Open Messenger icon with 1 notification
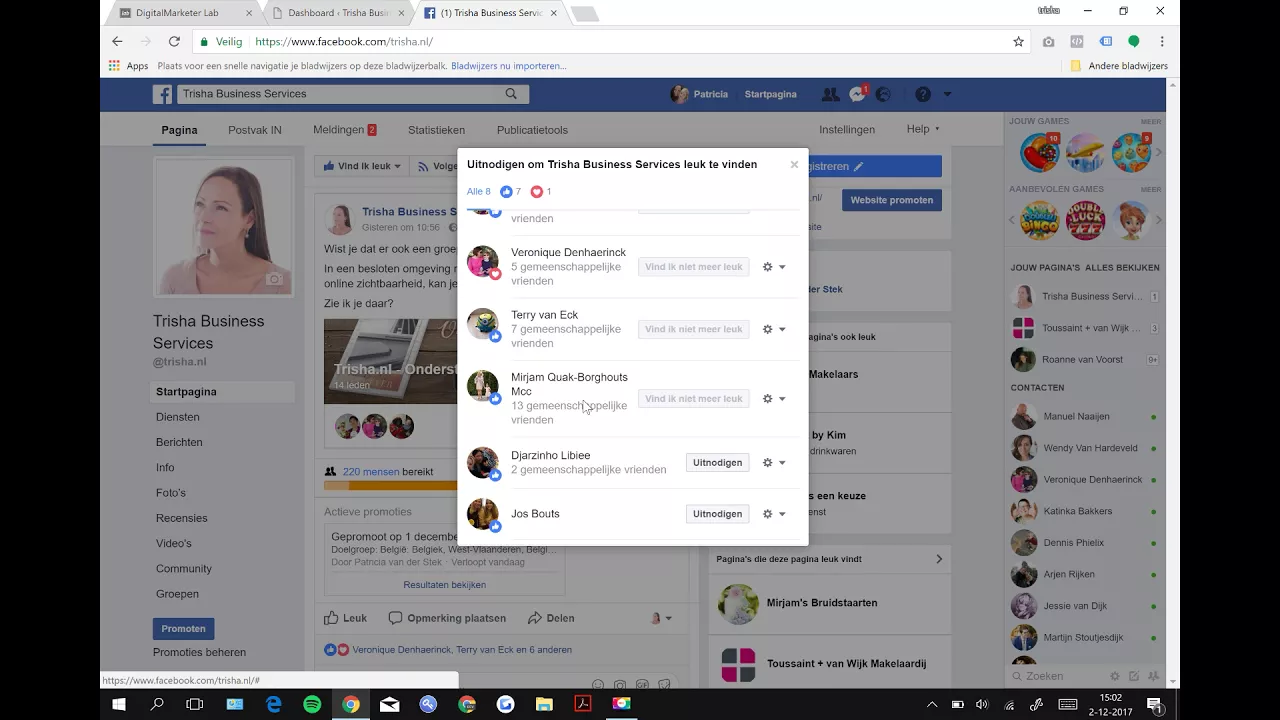The image size is (1280, 720). [858, 94]
